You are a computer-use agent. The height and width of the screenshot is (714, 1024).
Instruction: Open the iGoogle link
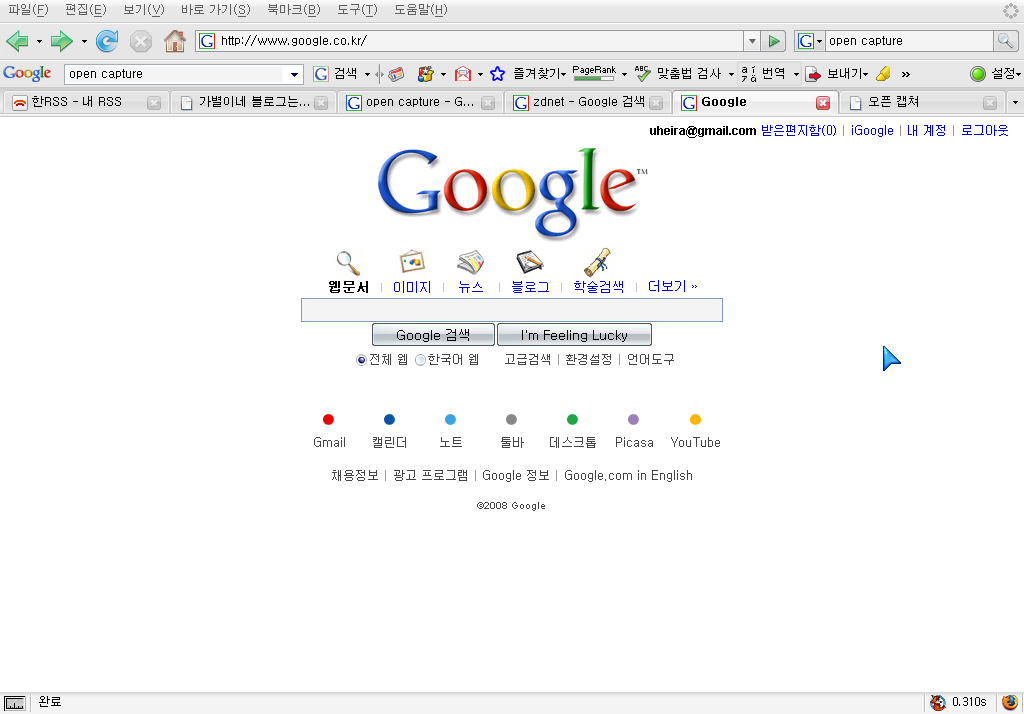872,131
